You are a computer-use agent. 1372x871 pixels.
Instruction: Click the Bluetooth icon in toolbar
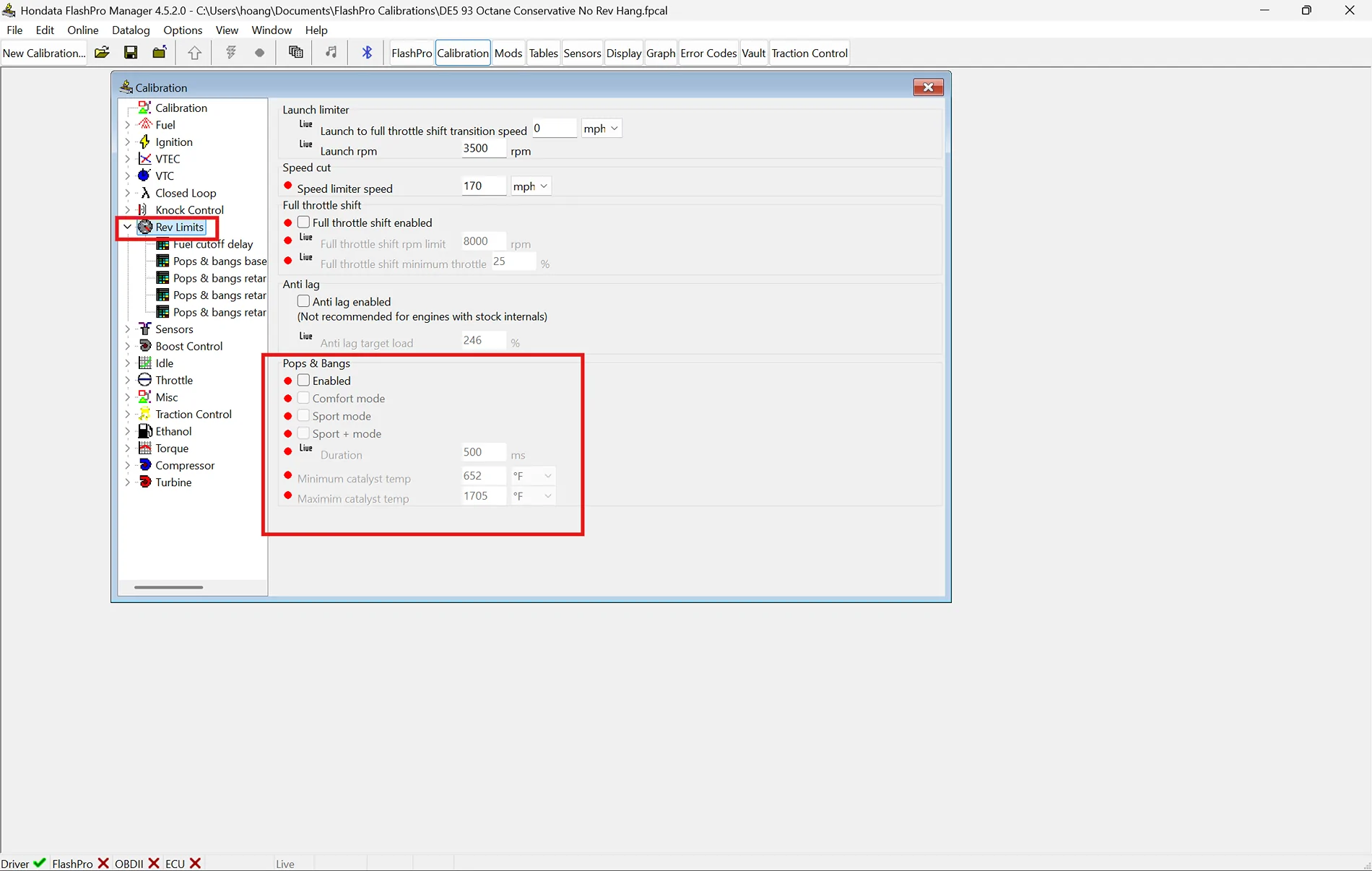367,53
